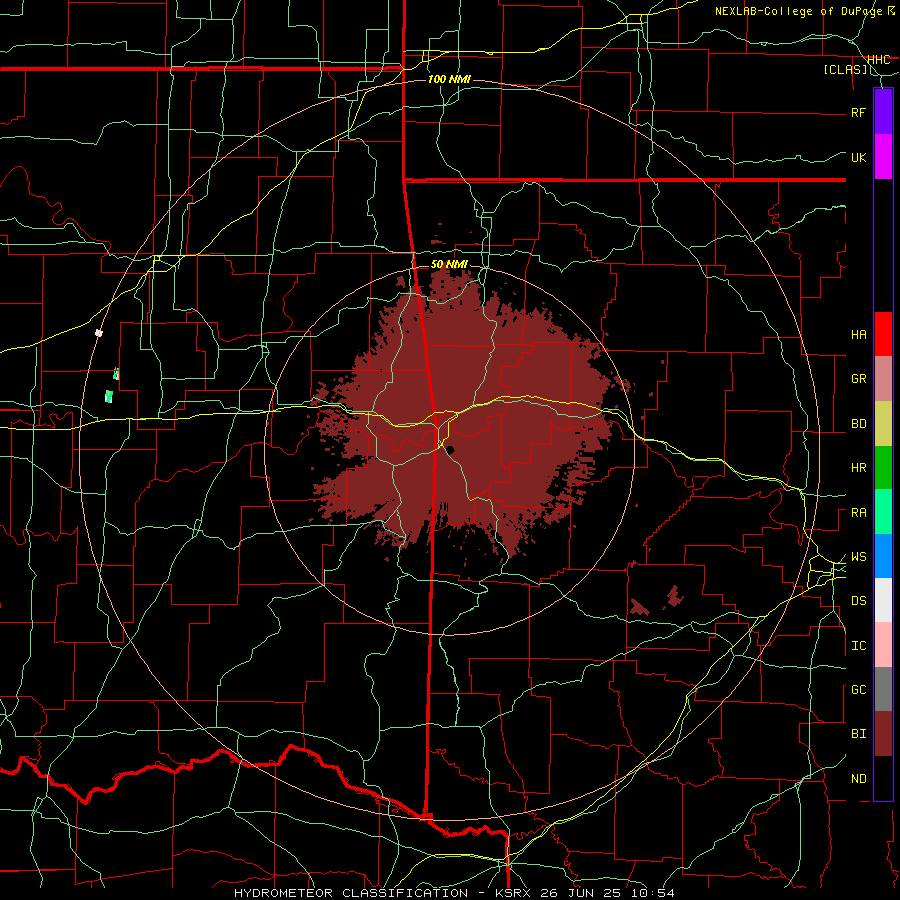Select the IC light-pink legend swatch
The height and width of the screenshot is (900, 900).
(x=883, y=645)
